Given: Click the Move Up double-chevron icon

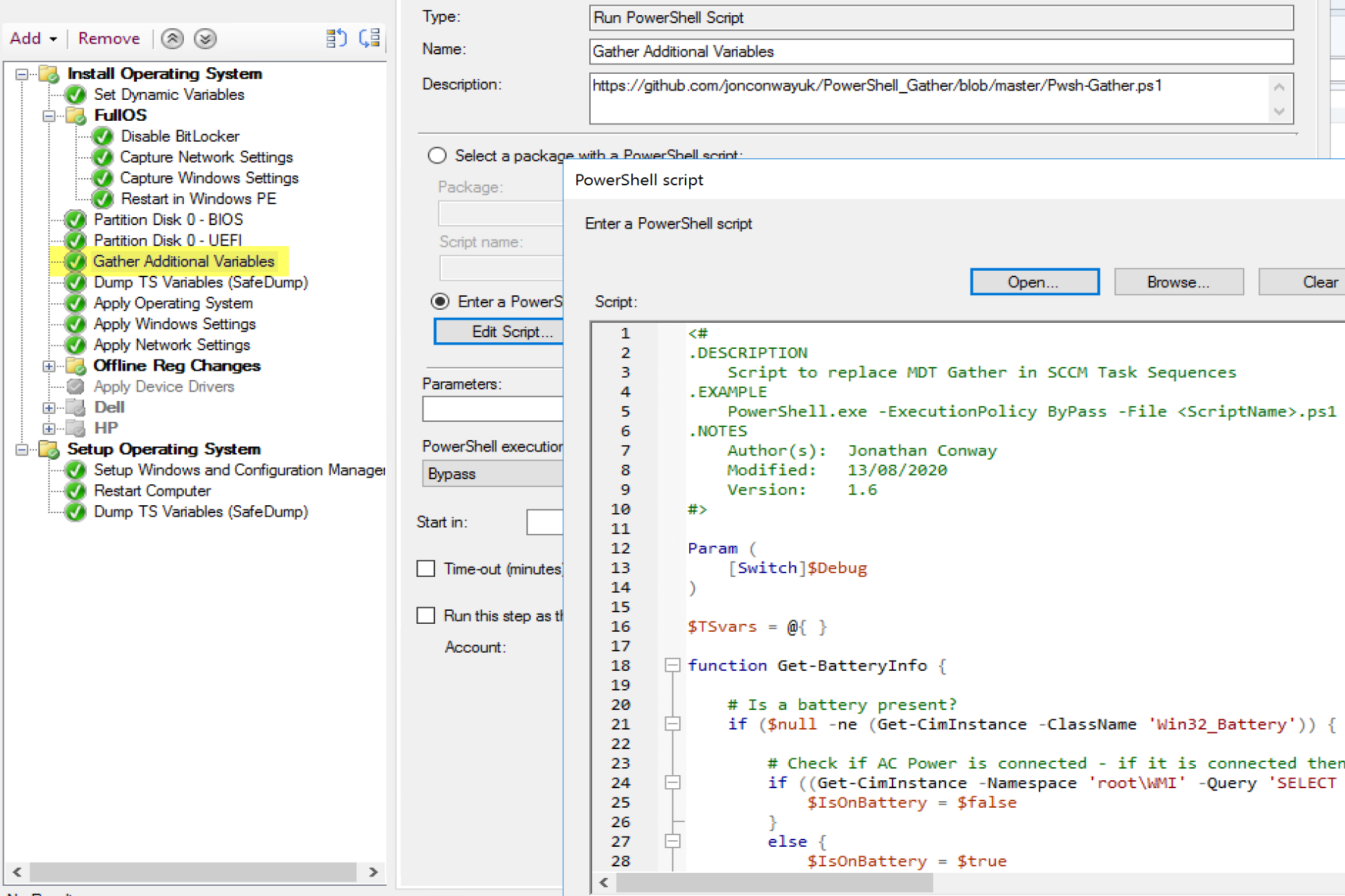Looking at the screenshot, I should [x=172, y=38].
